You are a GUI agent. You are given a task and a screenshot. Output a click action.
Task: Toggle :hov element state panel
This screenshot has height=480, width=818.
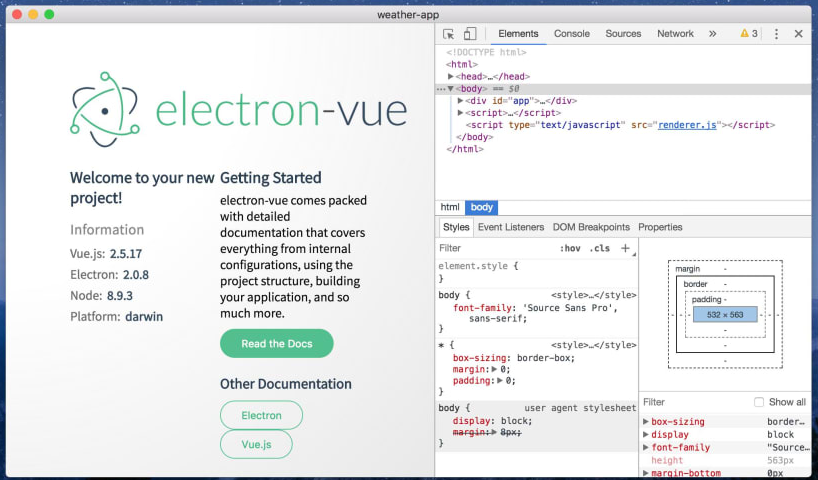point(570,248)
